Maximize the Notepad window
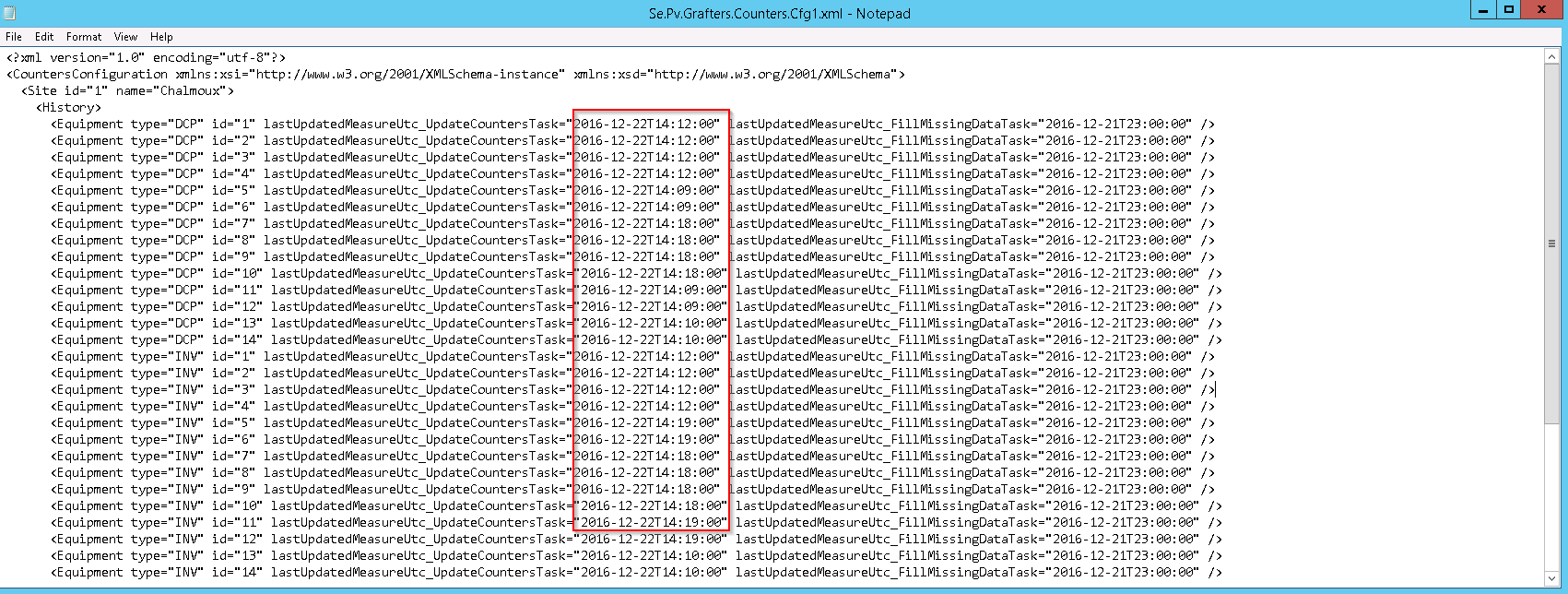1568x594 pixels. tap(1508, 10)
